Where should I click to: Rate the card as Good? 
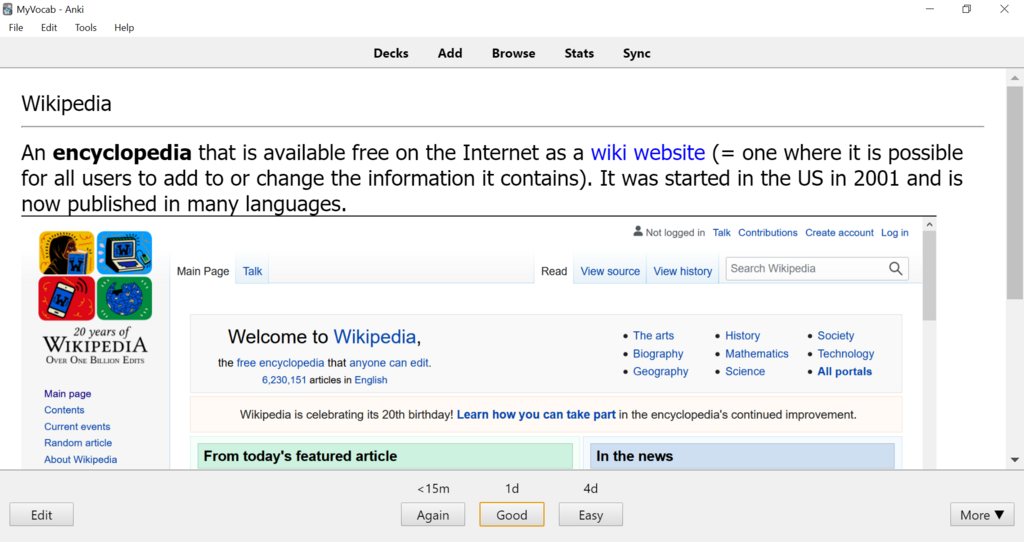[511, 515]
